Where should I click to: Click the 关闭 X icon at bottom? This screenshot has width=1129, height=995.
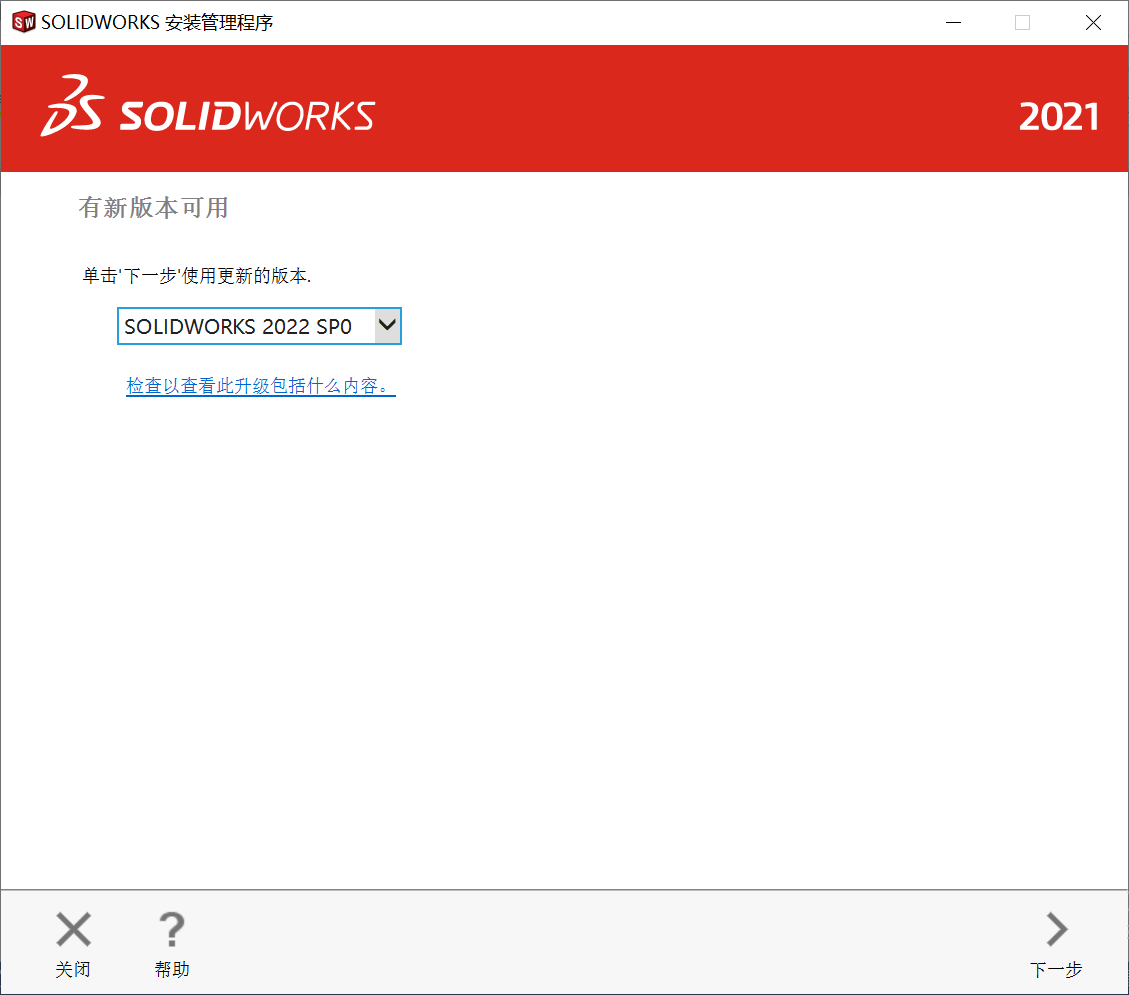(x=73, y=929)
